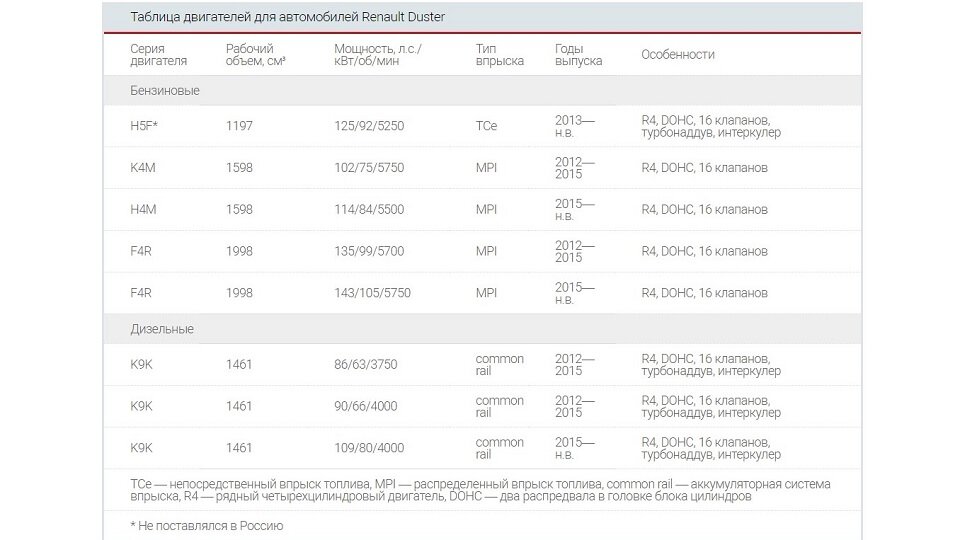Select the 'Дизельные' section row
960x540 pixels.
tap(482, 329)
